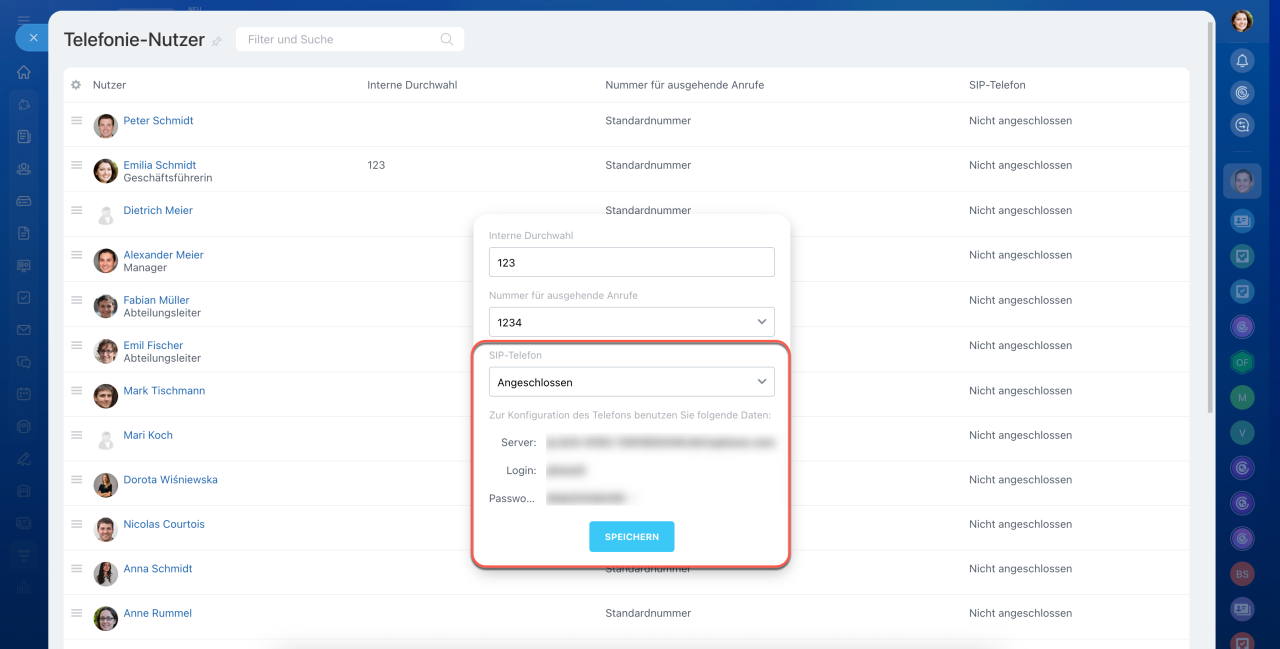
Task: Click the grid settings gear icon
Action: 76,85
